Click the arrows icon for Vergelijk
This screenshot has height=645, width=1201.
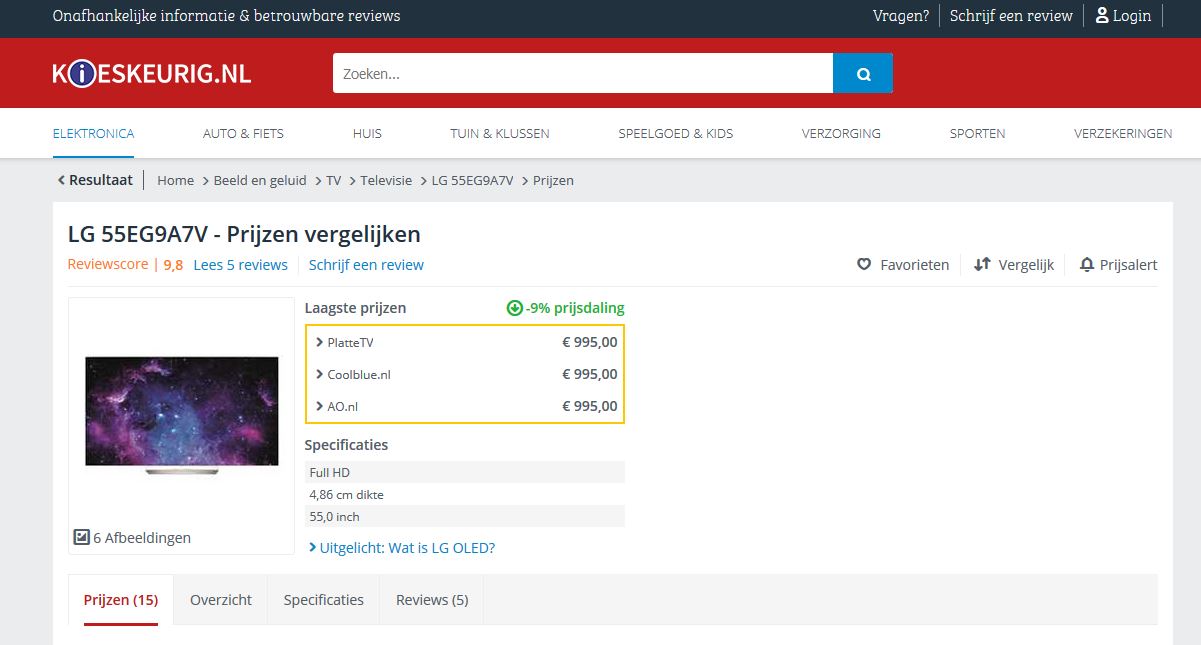coord(982,264)
